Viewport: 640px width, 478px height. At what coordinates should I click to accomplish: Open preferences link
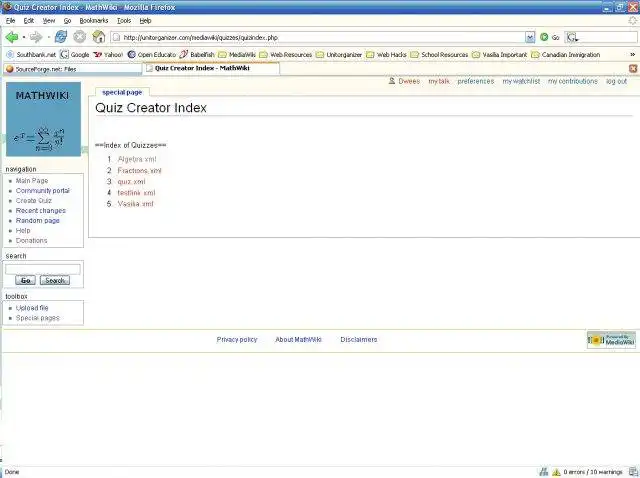point(476,81)
